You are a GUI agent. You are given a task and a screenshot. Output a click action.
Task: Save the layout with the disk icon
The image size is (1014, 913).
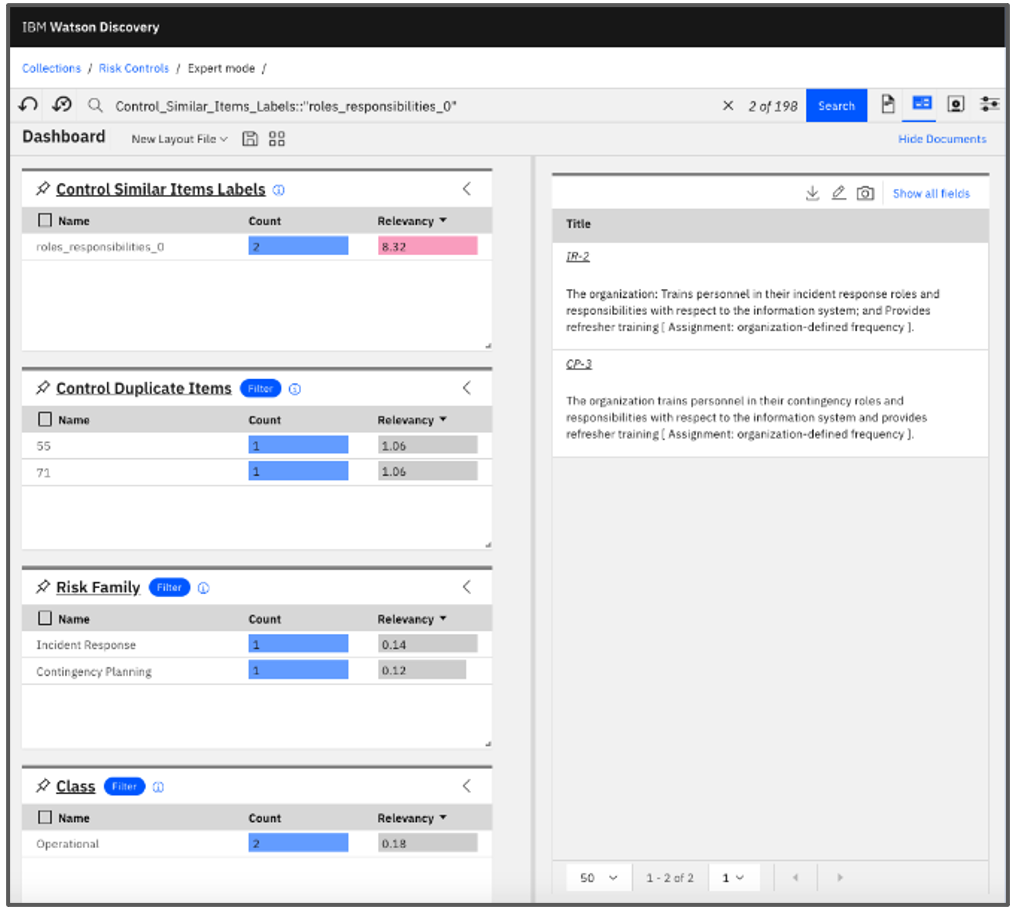pos(250,139)
